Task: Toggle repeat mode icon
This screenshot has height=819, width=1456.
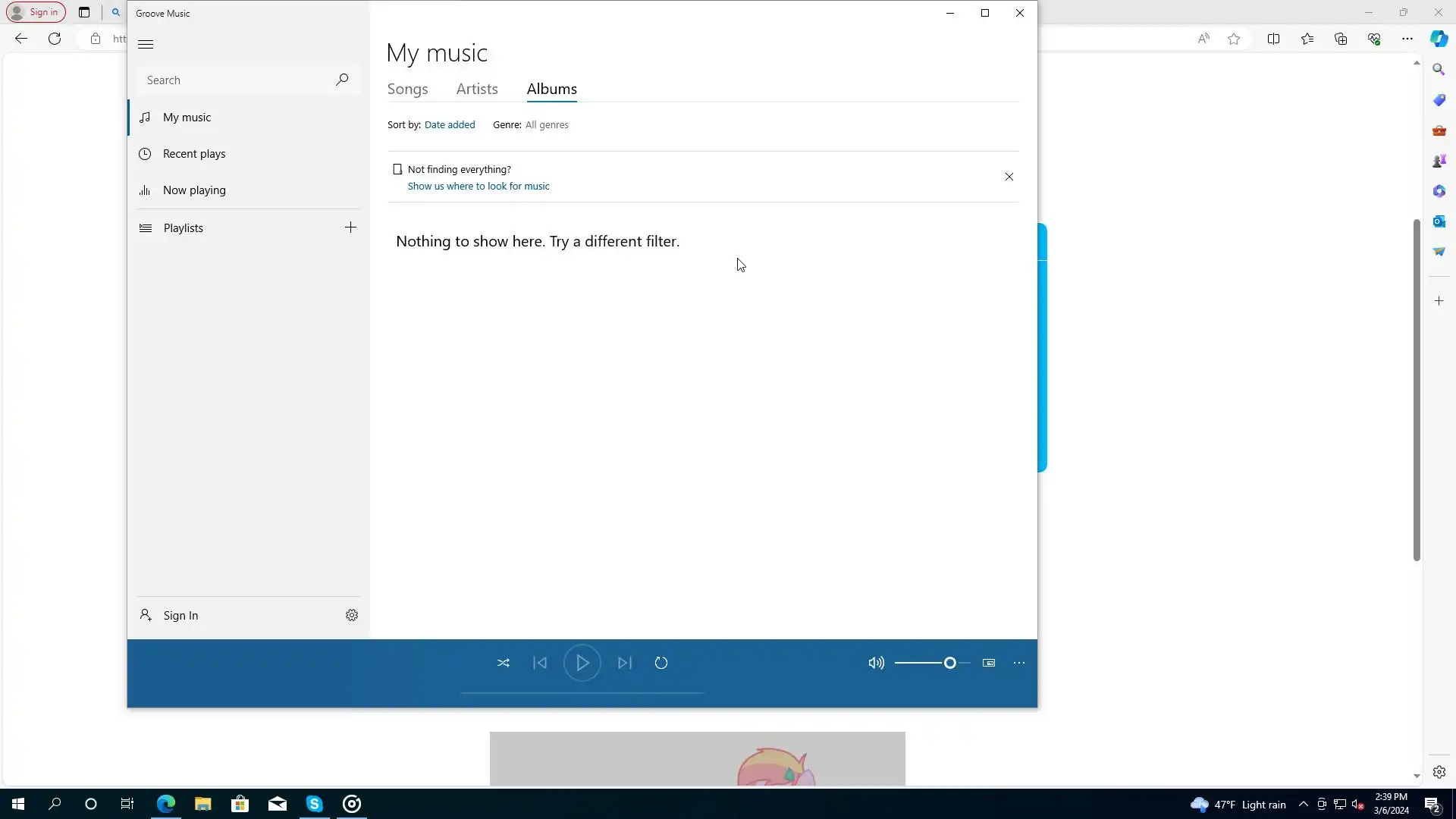Action: click(661, 663)
